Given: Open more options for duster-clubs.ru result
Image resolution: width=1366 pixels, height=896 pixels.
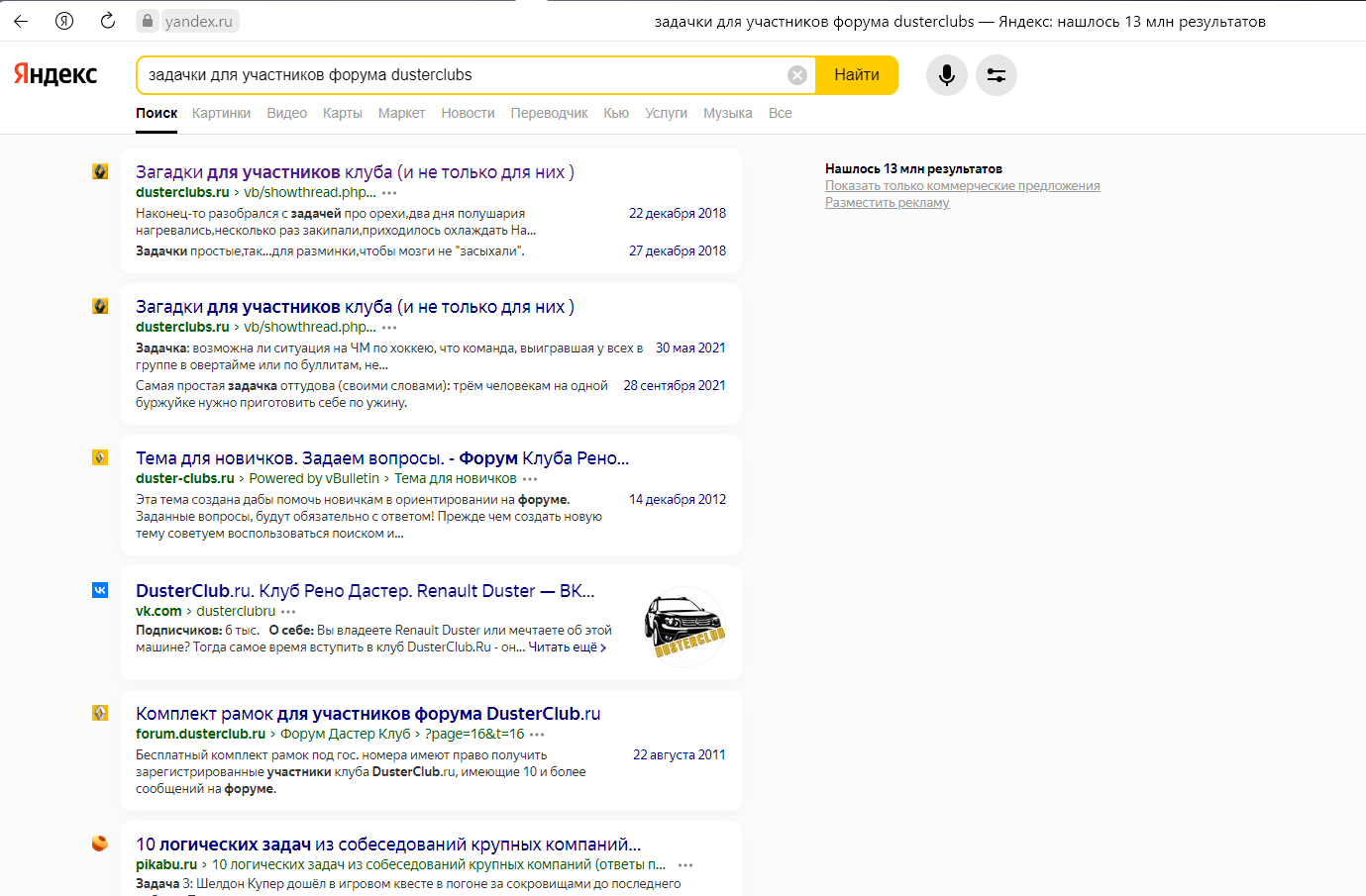Looking at the screenshot, I should pos(530,479).
